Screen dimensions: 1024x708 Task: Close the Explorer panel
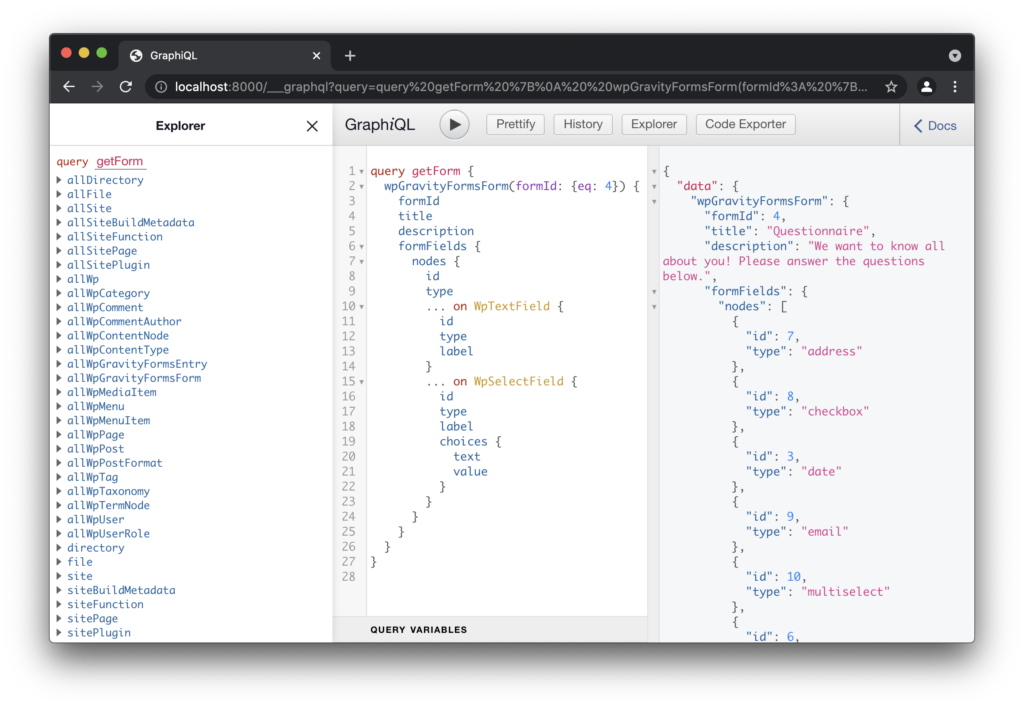point(312,126)
